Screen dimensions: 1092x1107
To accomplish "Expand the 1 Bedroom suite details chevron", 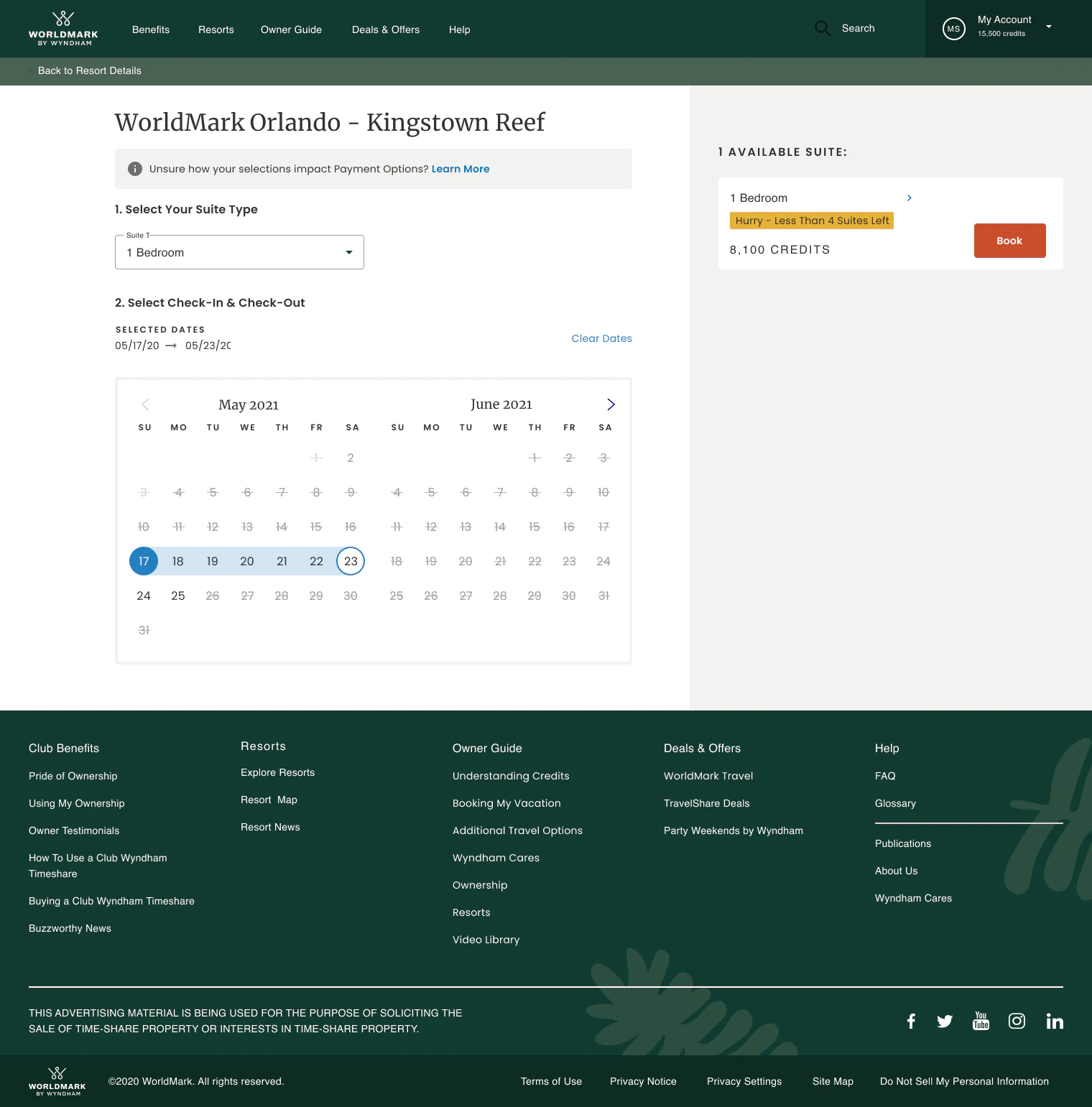I will tap(910, 198).
